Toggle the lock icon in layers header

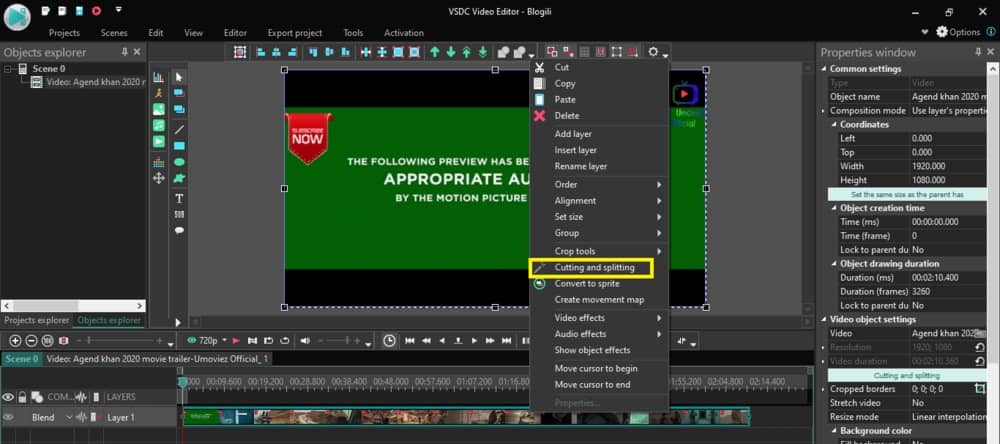22,397
